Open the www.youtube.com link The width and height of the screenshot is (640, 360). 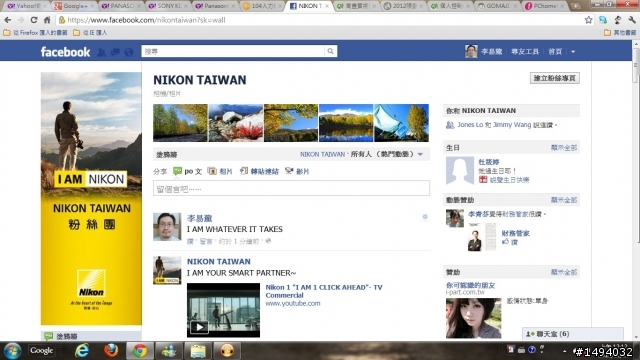(293, 303)
